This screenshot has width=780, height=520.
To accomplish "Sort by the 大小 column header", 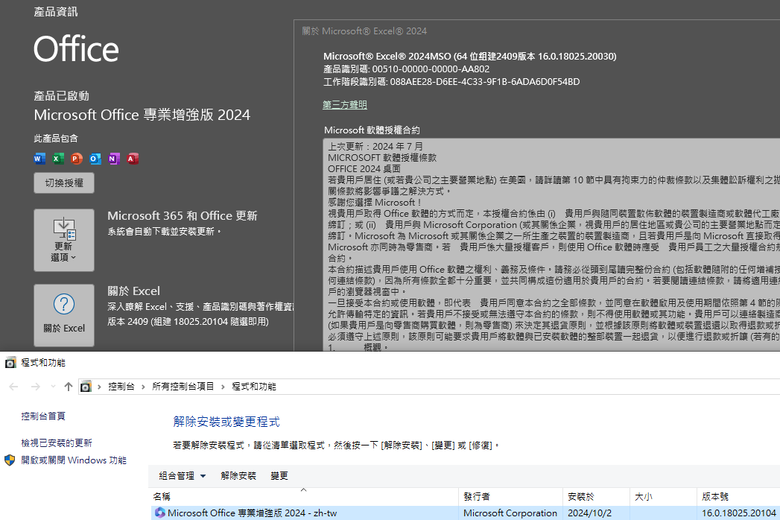I will coord(663,497).
